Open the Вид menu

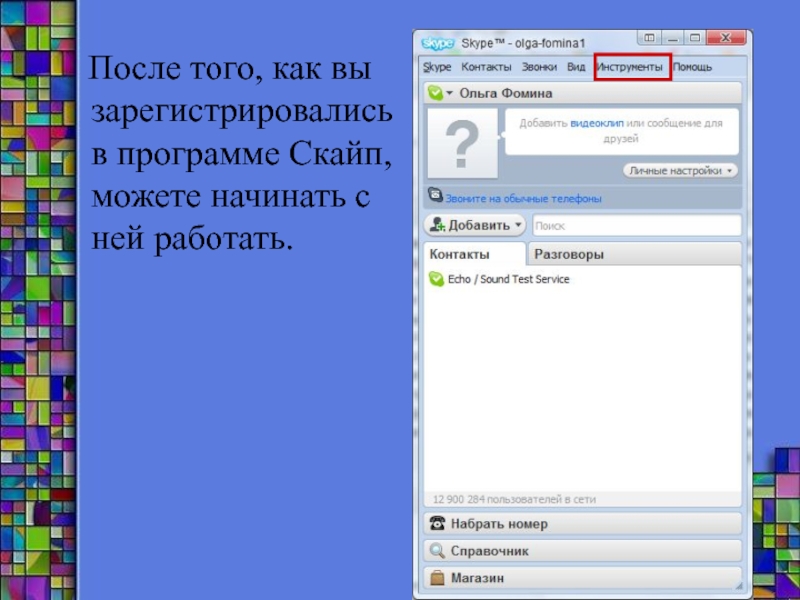576,67
